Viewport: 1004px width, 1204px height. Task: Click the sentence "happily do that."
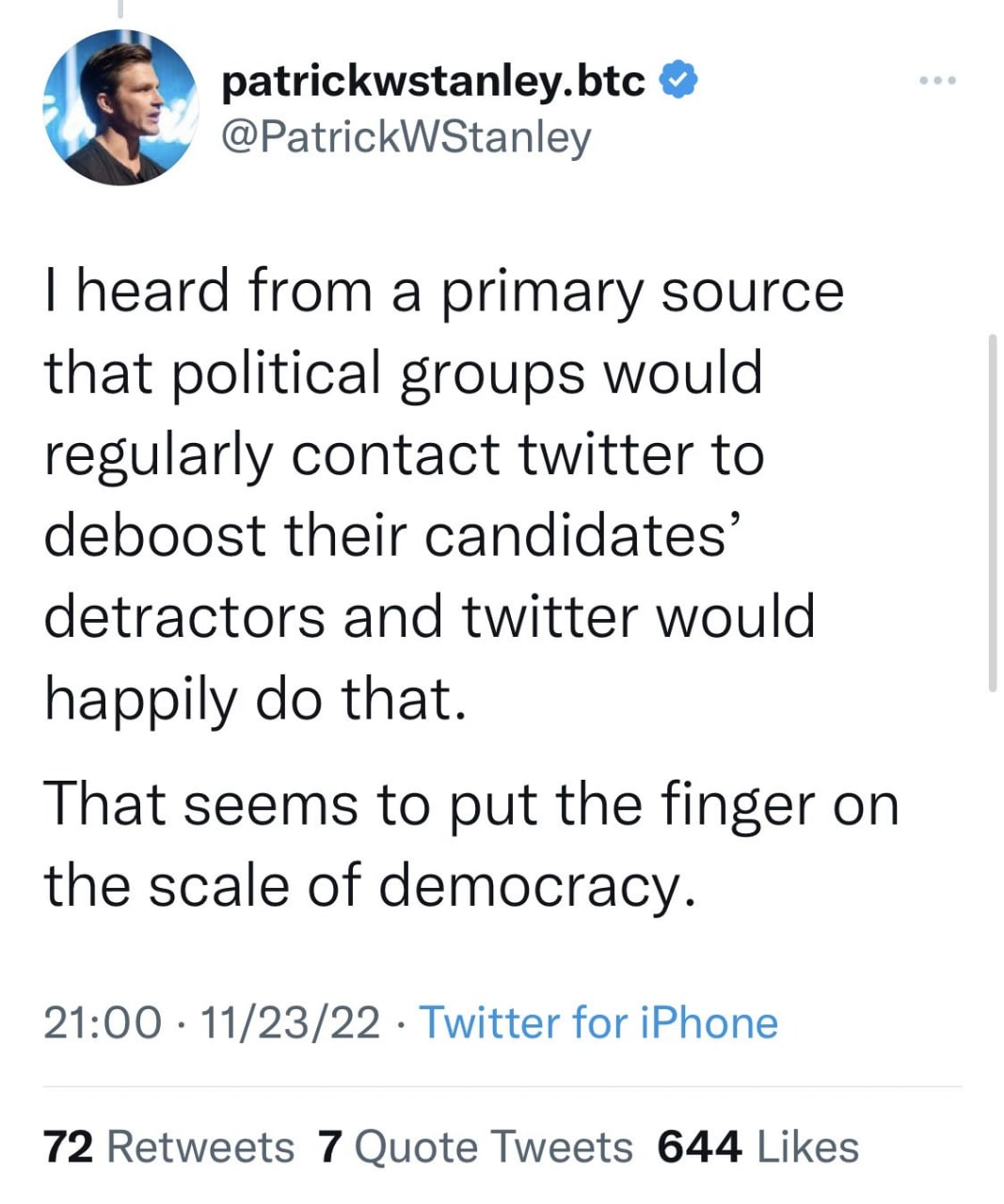click(x=255, y=699)
